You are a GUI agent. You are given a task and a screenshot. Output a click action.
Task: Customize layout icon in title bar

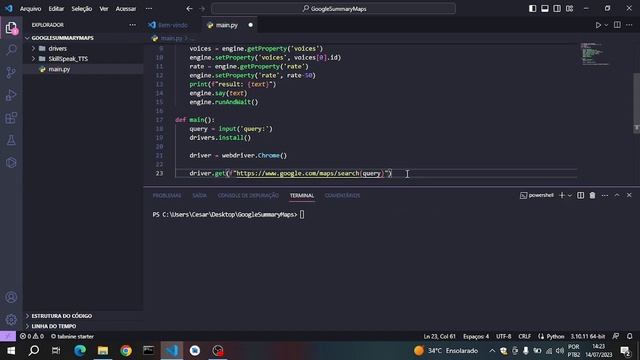[569, 9]
